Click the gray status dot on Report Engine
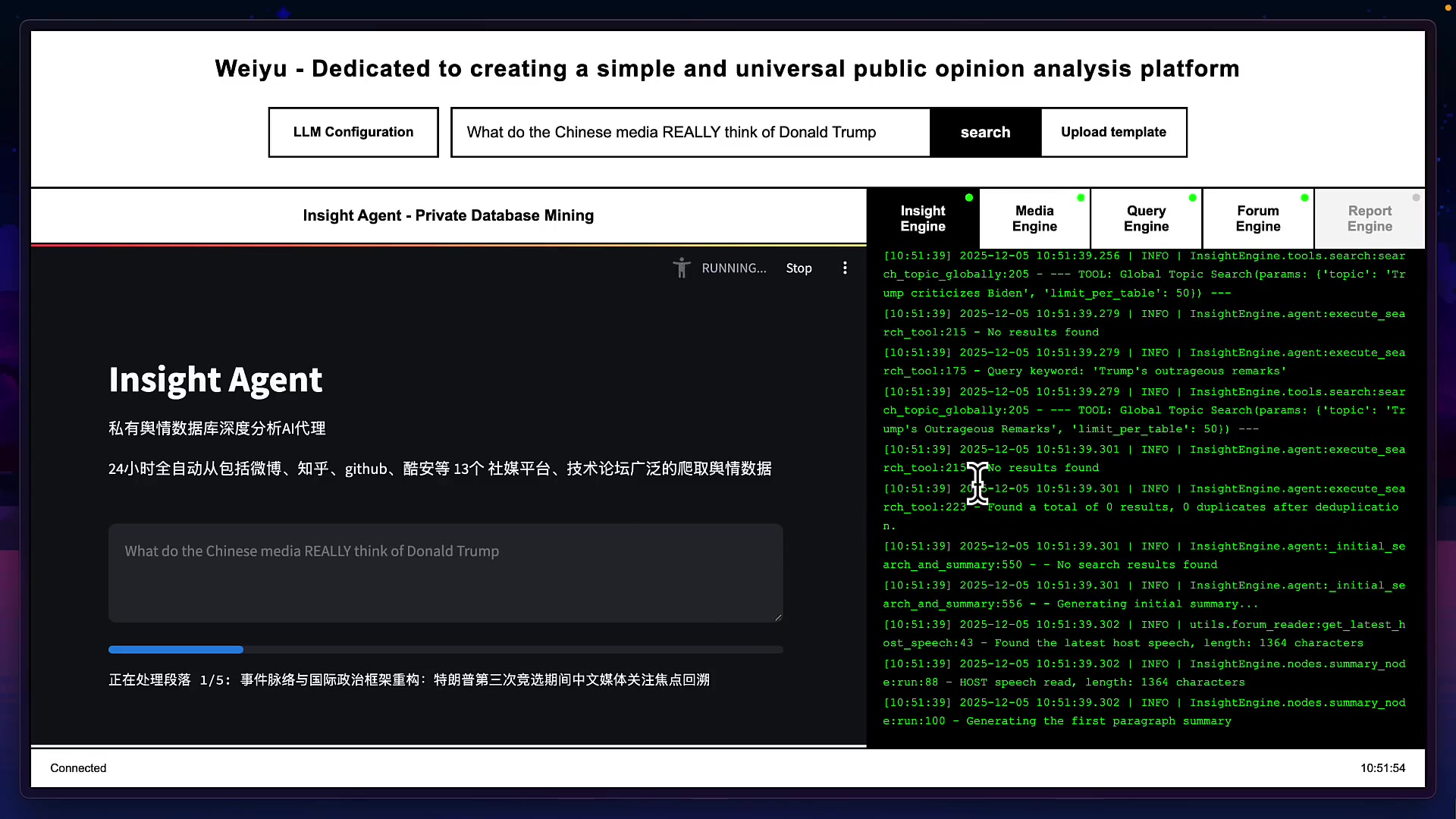The image size is (1456, 819). pos(1416,198)
